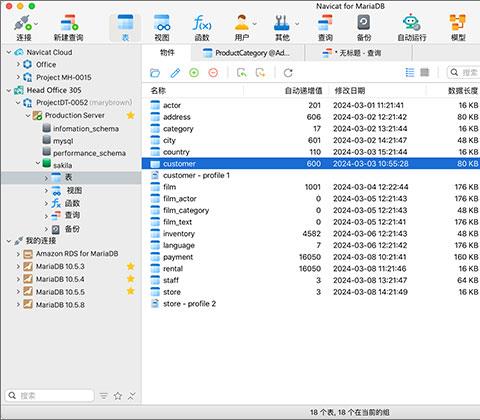Open the 自动运行 automation robot icon

411,23
